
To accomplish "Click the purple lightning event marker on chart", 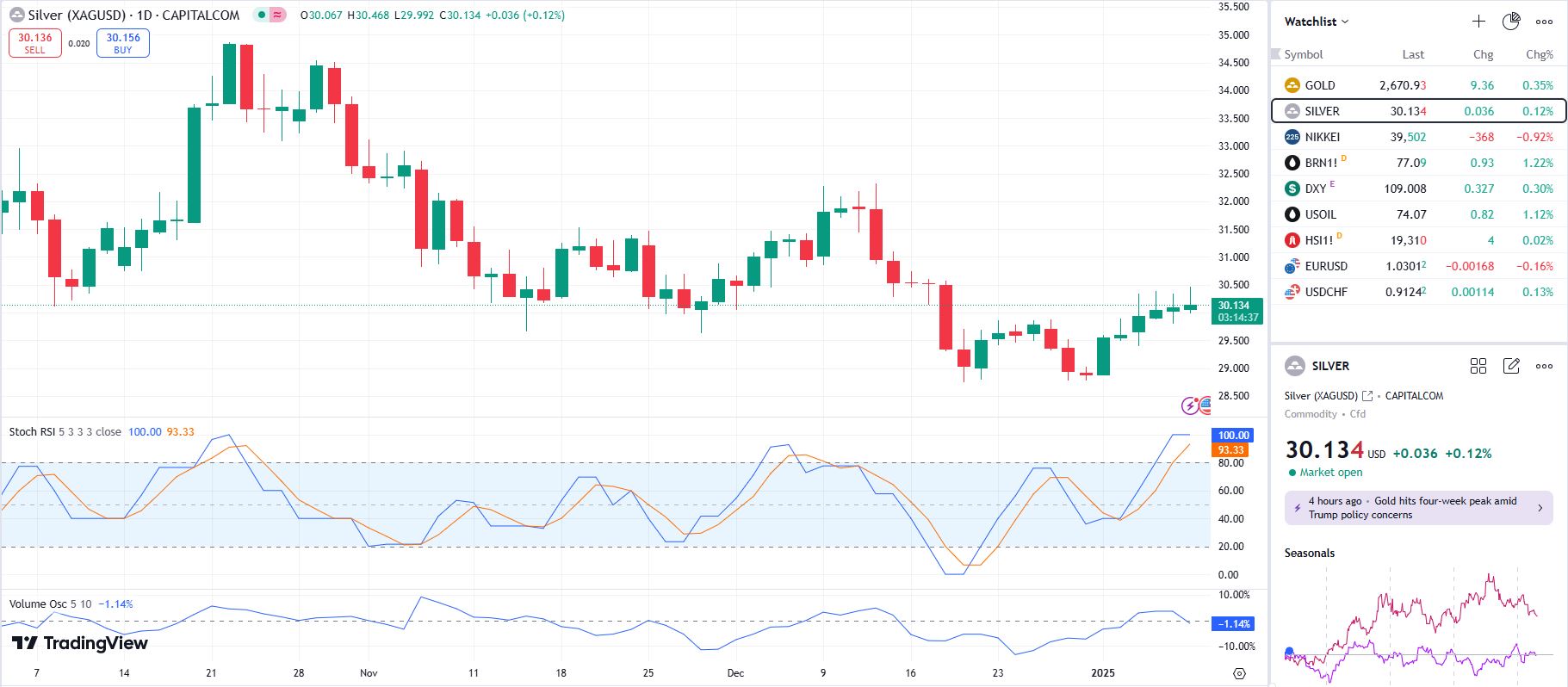I will [x=1190, y=405].
